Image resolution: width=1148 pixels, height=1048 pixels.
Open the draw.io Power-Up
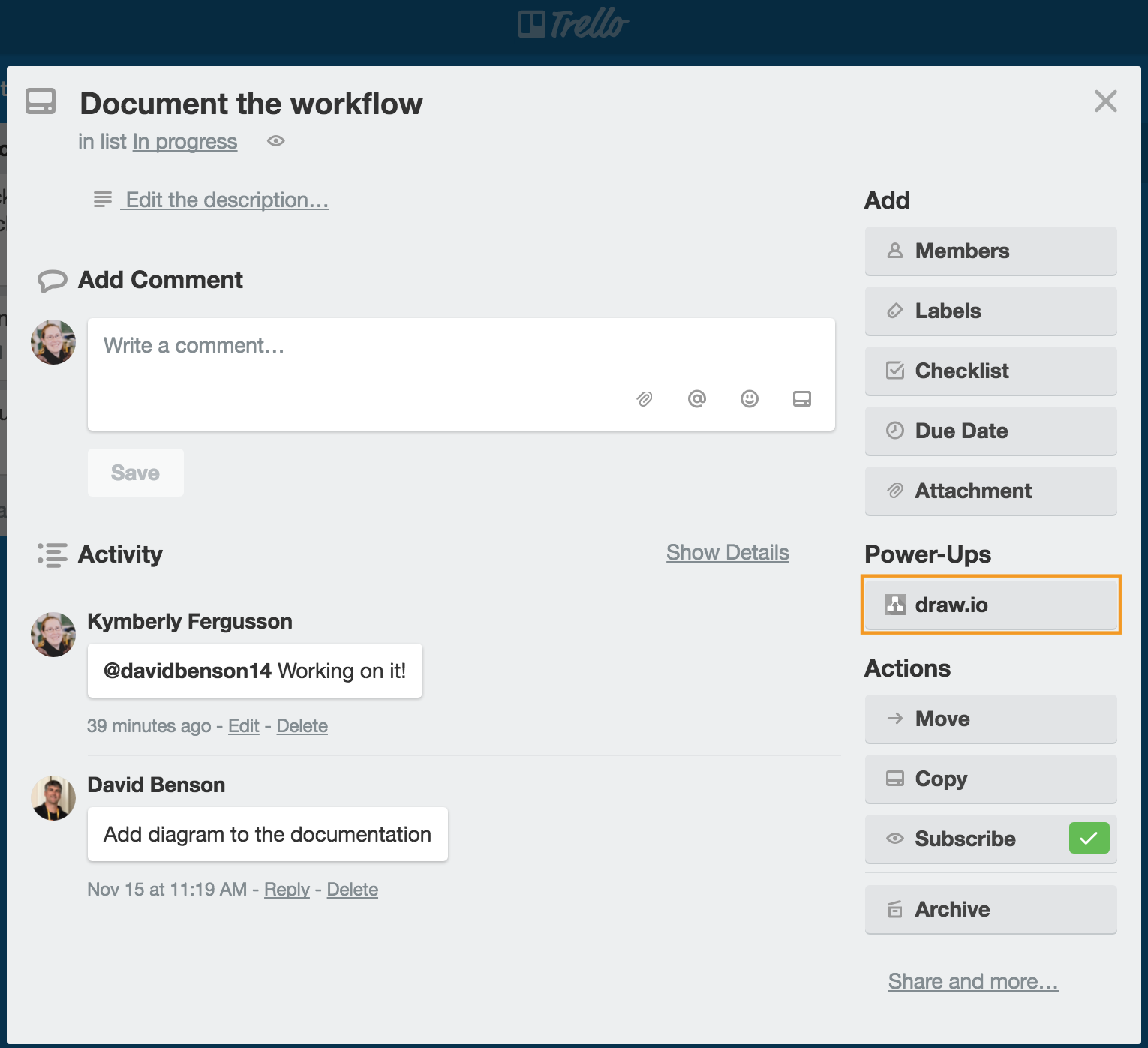pyautogui.click(x=990, y=605)
